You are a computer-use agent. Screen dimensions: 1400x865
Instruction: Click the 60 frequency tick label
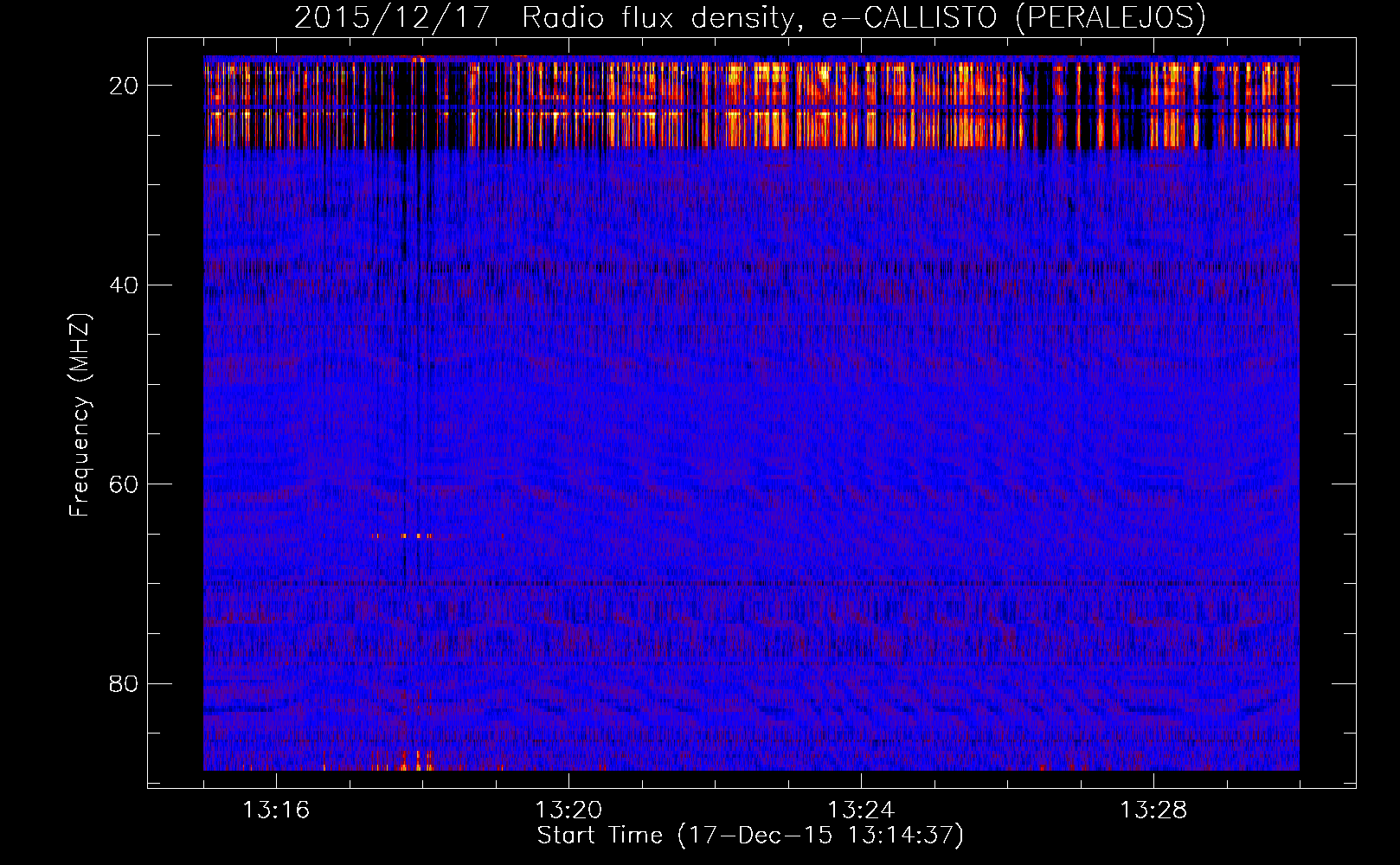125,484
